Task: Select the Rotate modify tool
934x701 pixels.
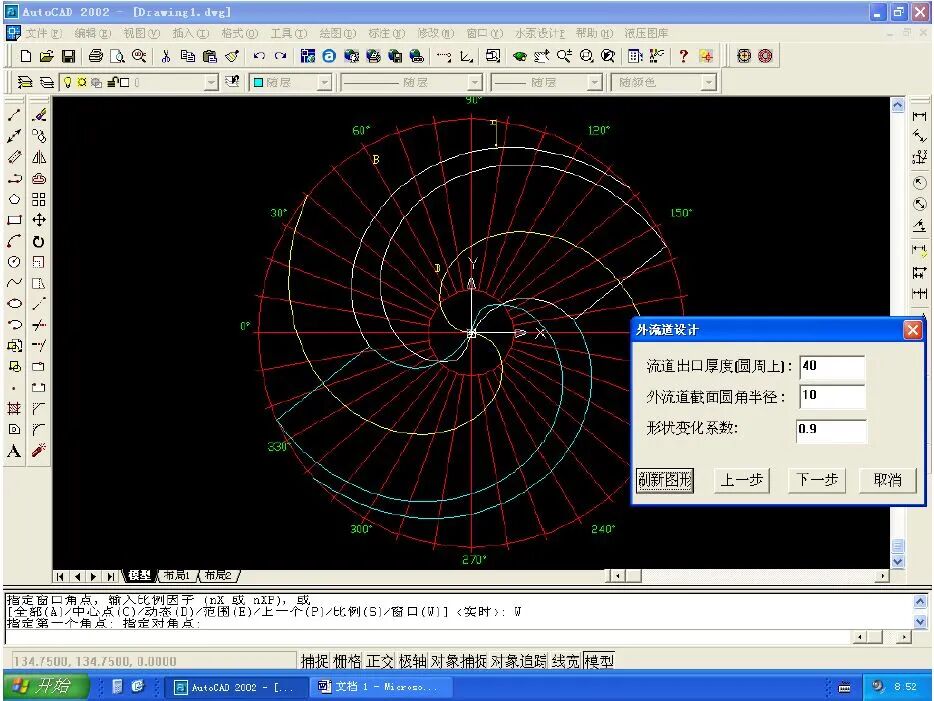Action: click(39, 241)
